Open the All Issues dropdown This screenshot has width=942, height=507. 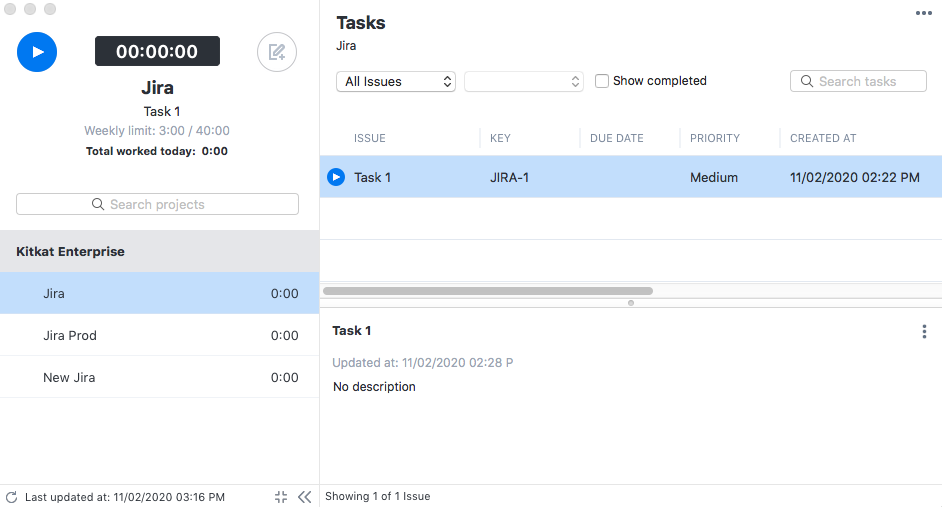[x=396, y=82]
